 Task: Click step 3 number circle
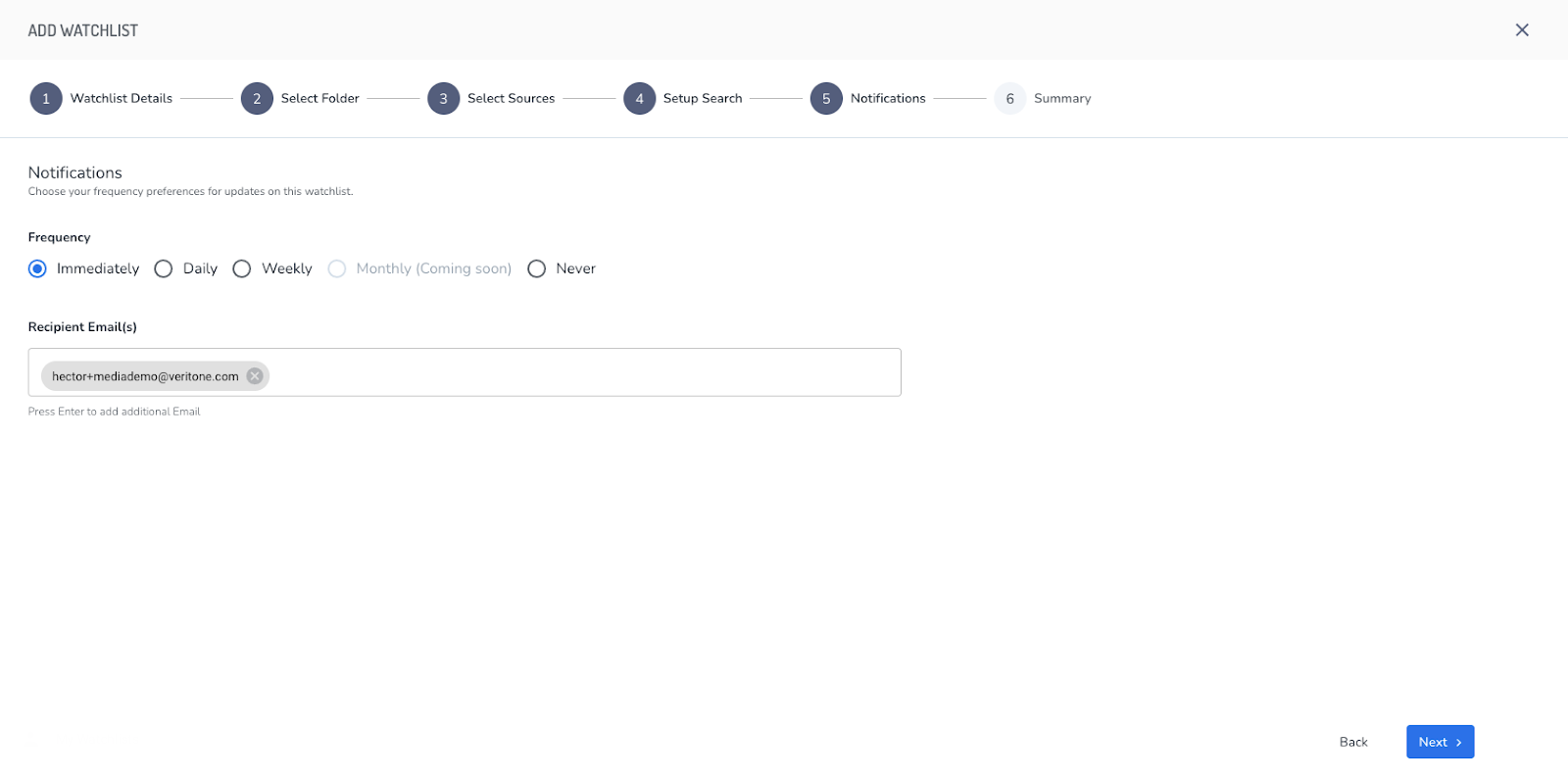[443, 98]
